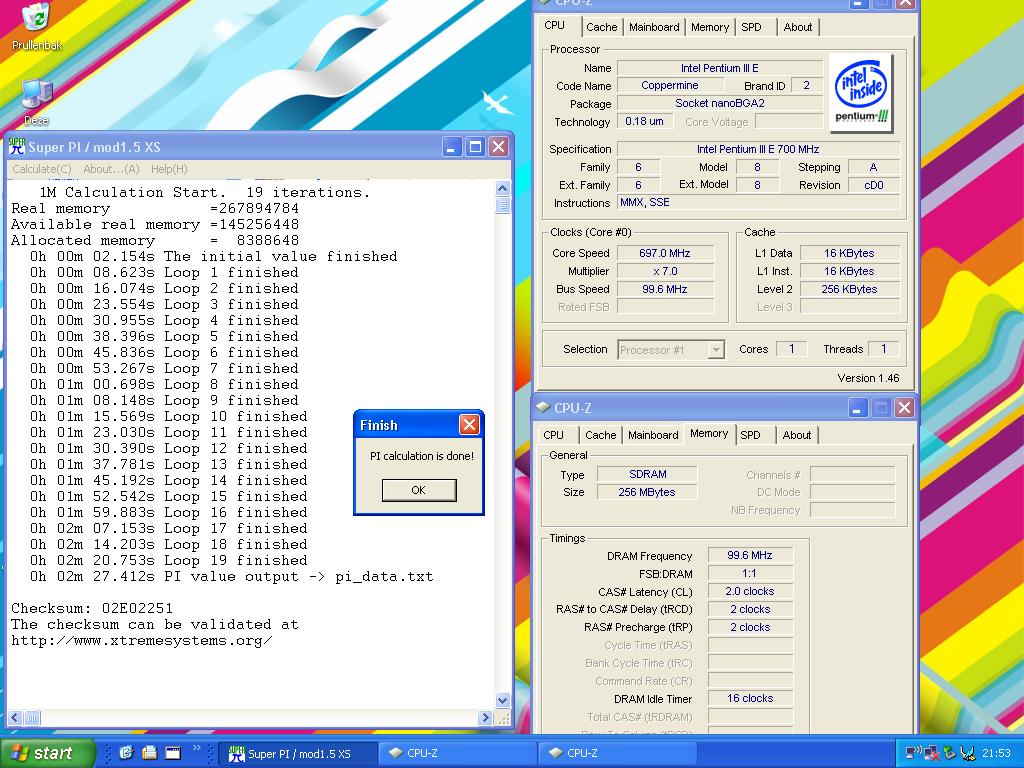Click the PI value output pi_data.txt line

pos(231,577)
